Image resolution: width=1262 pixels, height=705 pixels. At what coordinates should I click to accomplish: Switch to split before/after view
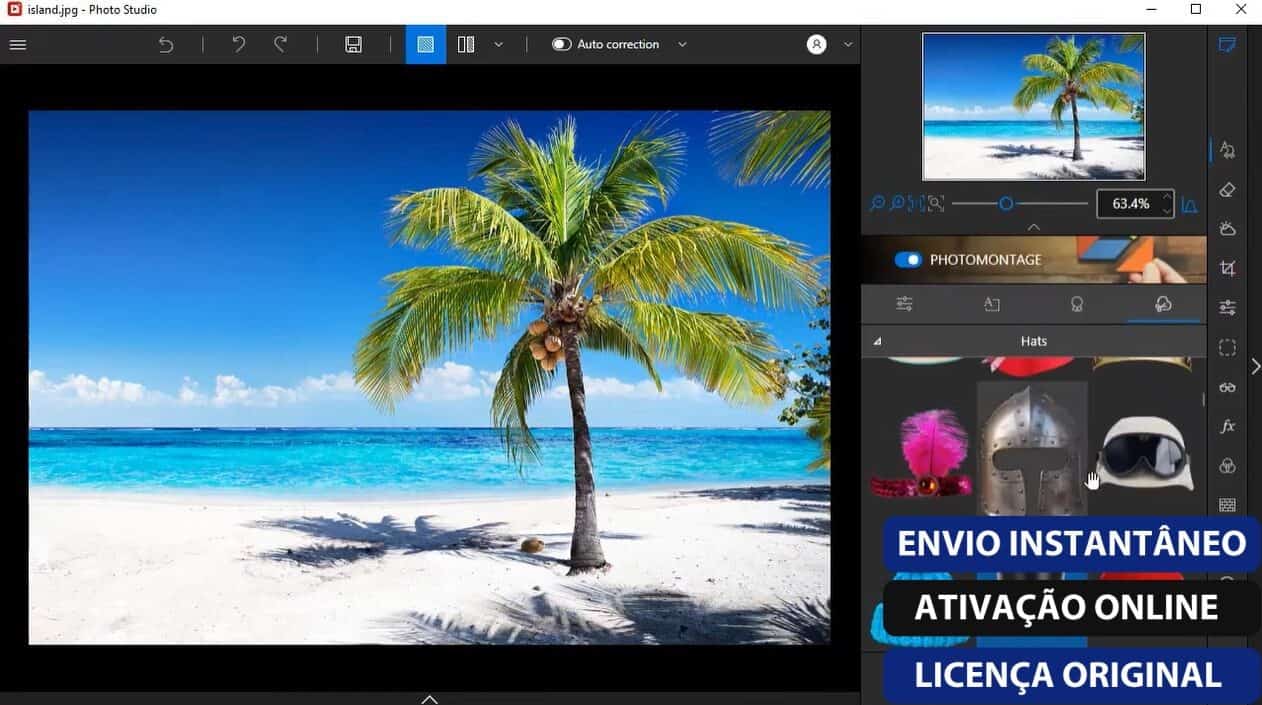point(466,45)
